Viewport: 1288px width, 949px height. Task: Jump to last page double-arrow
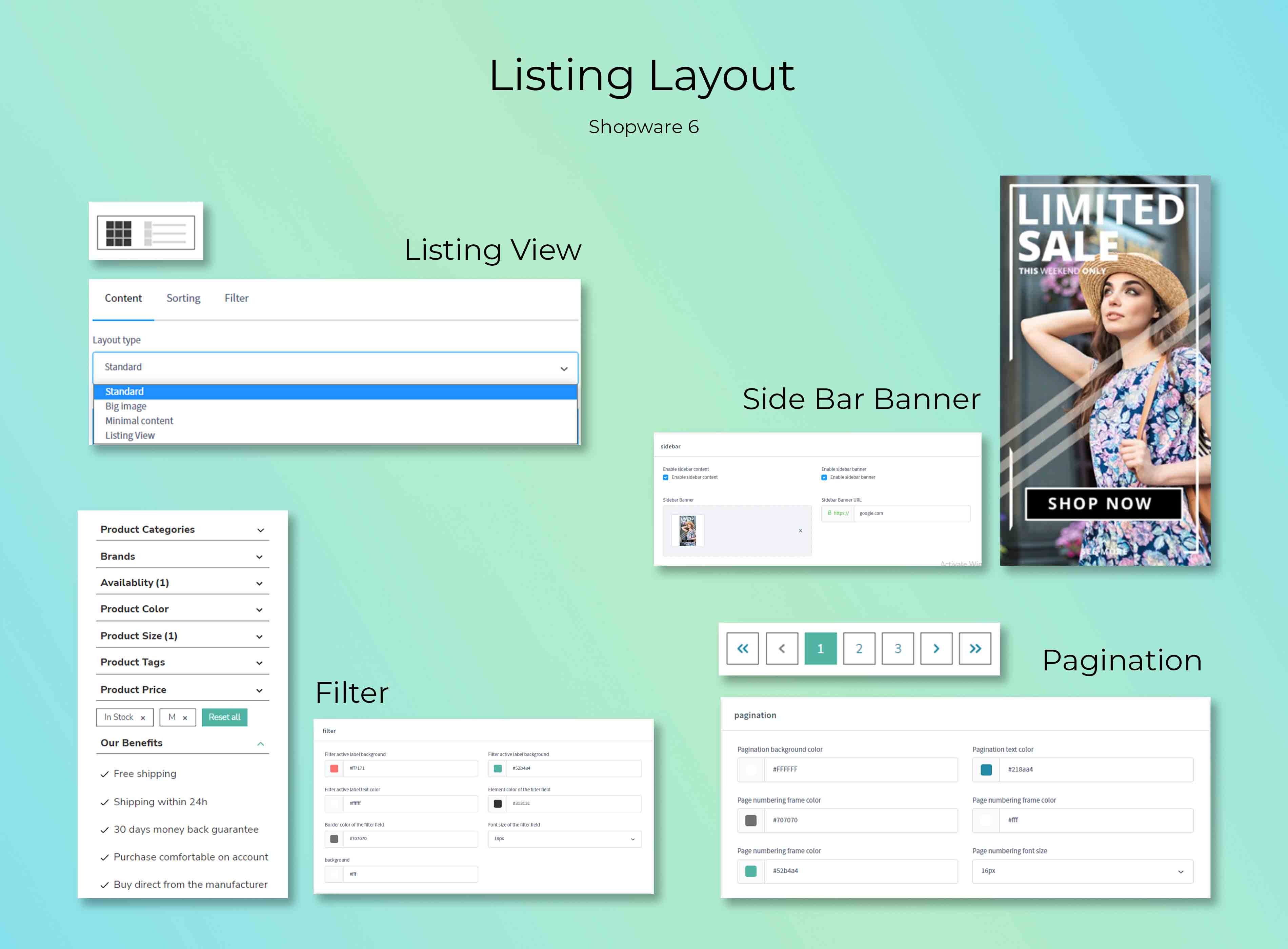click(975, 649)
